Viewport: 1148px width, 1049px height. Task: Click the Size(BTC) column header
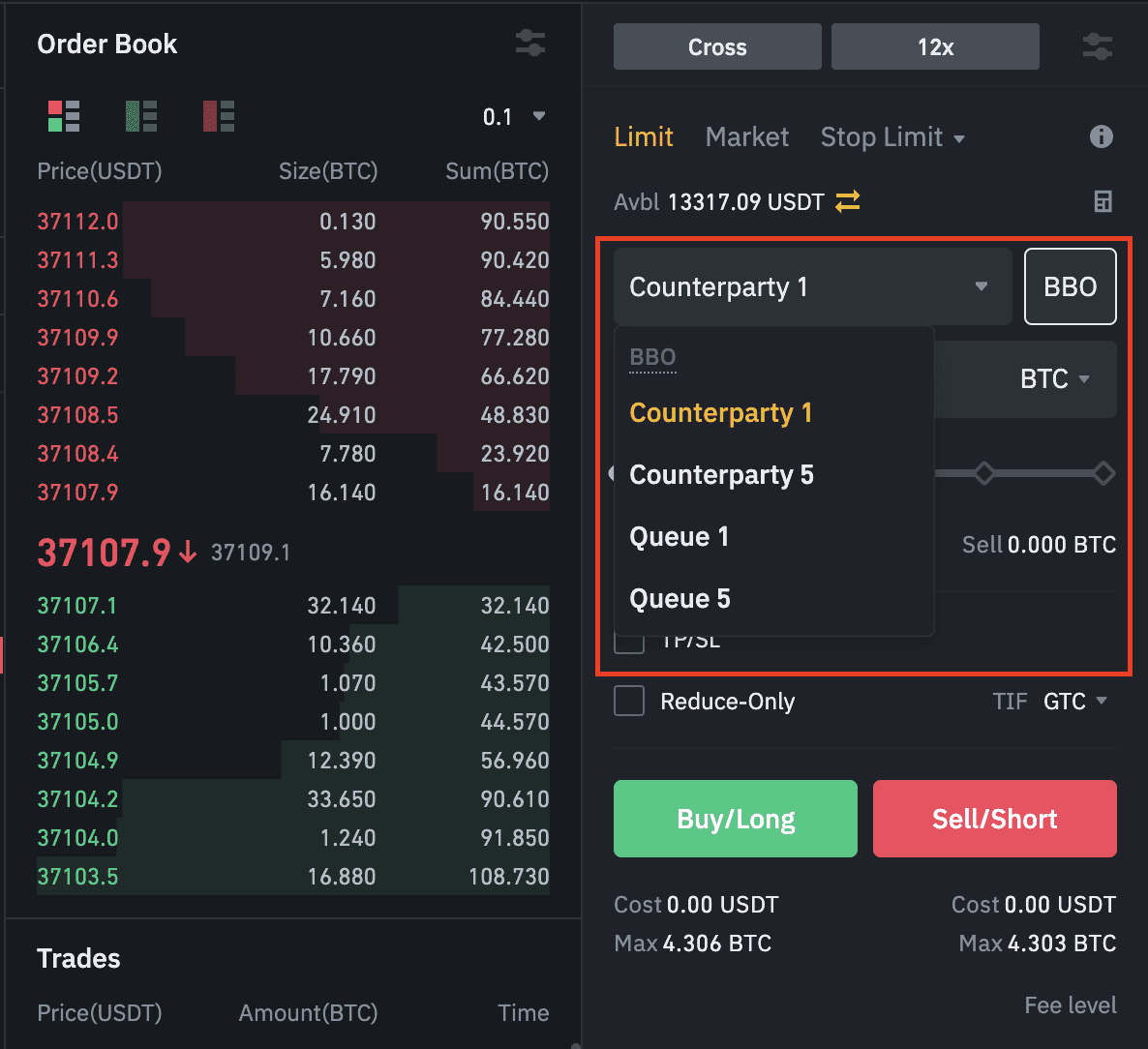[328, 171]
